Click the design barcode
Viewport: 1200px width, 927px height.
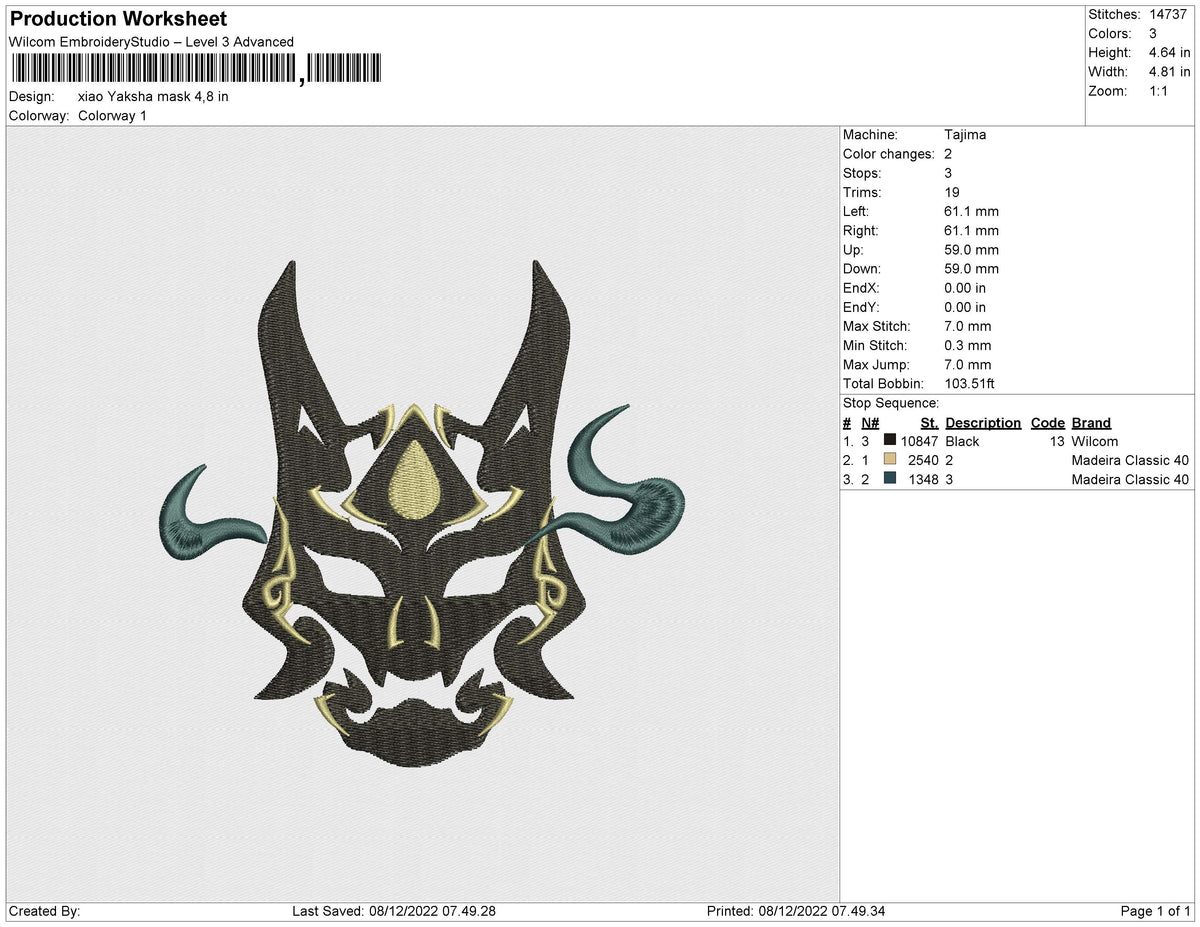pos(195,70)
